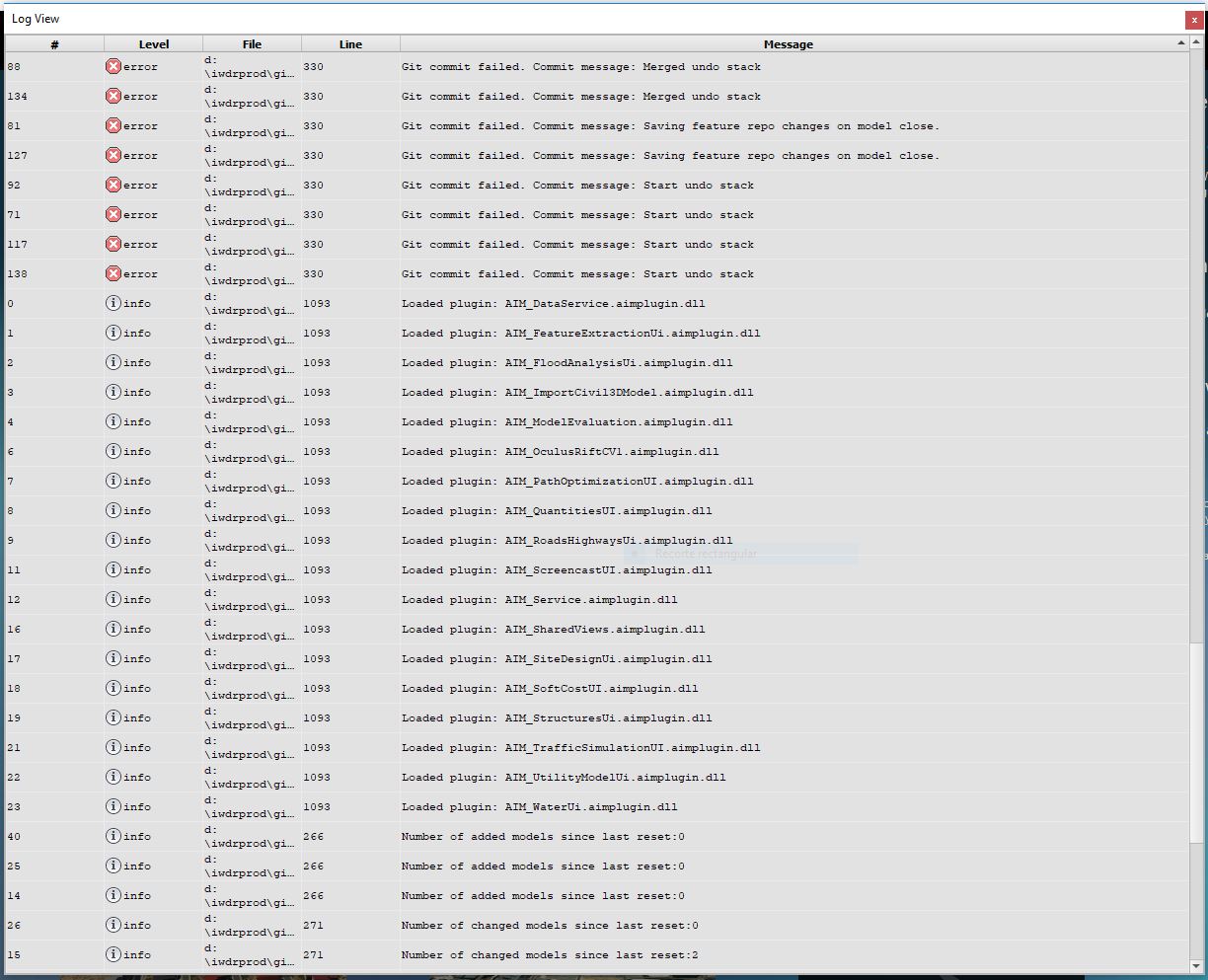1208x980 pixels.
Task: Click line number 266 in row 25
Action: [313, 866]
